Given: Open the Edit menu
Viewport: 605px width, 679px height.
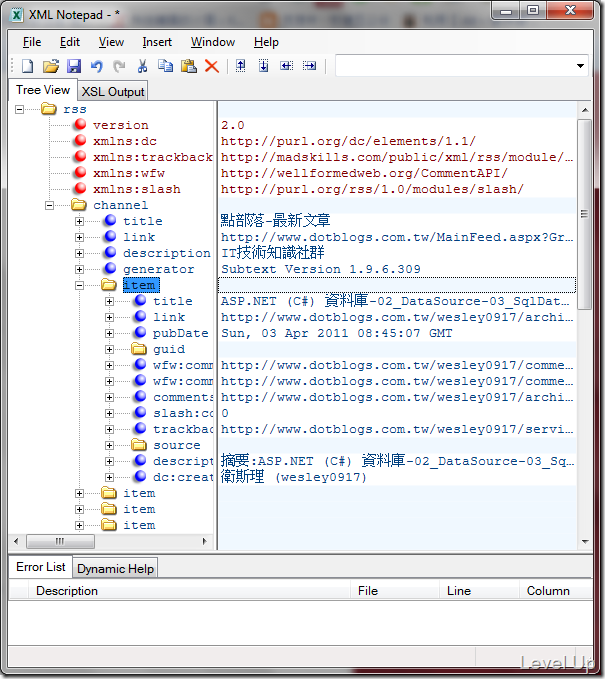Looking at the screenshot, I should pyautogui.click(x=70, y=42).
